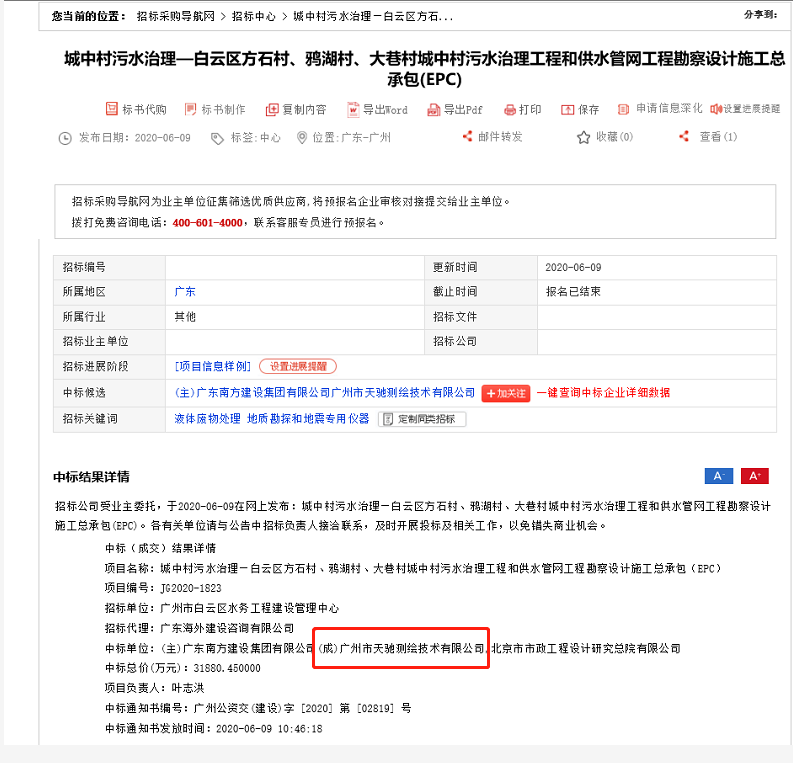Print the page with 打印
Viewport: 793px width, 763px height.
tap(509, 109)
